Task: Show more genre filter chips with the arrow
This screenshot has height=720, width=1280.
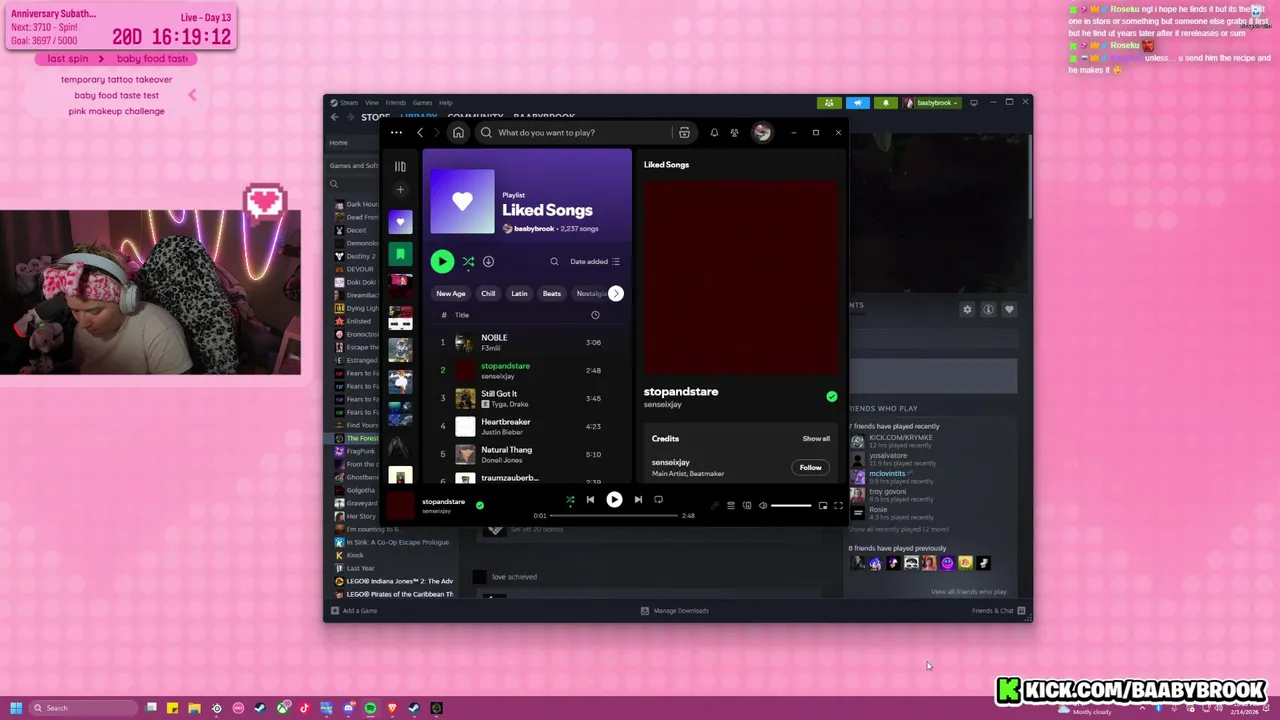Action: (616, 293)
